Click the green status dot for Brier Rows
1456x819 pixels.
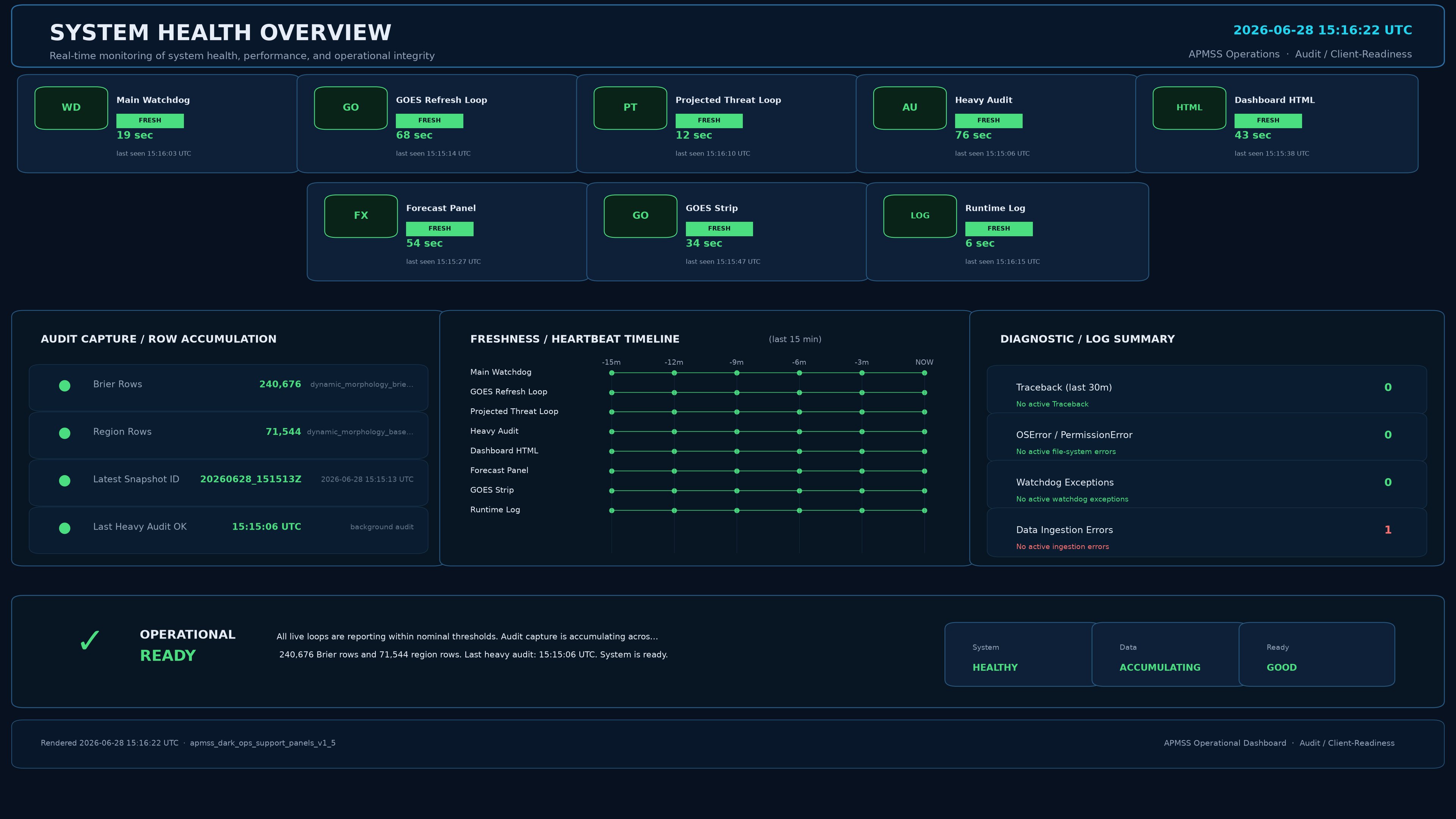64,386
